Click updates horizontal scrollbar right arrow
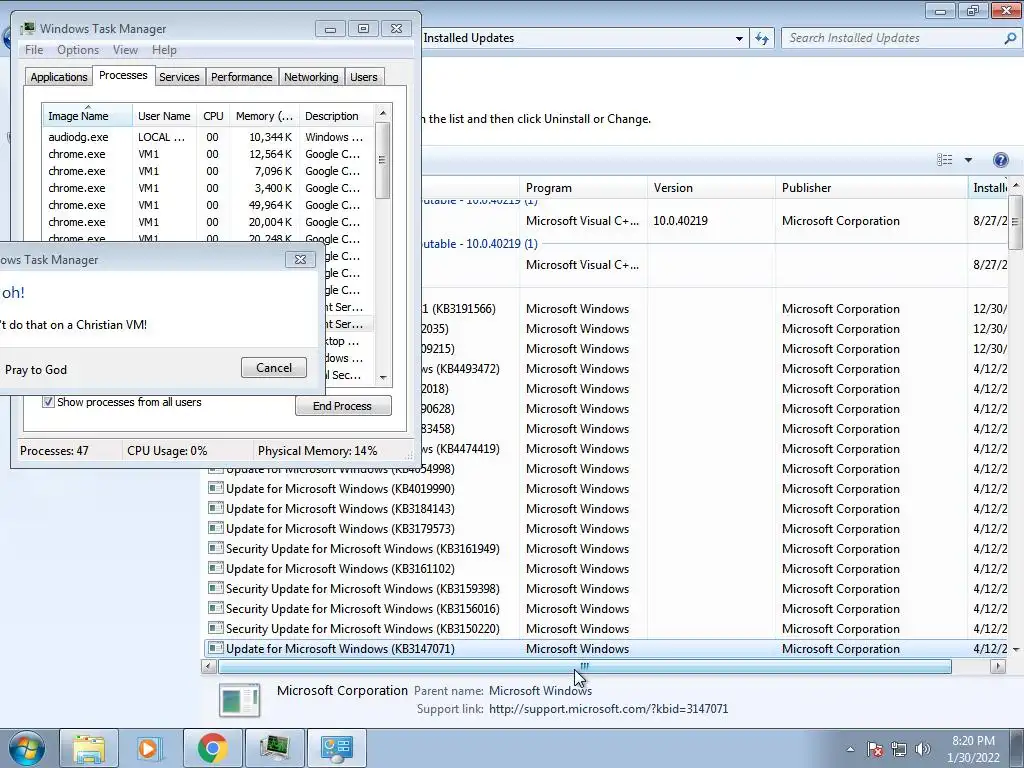Screen dimensions: 1024x768 click(x=997, y=667)
